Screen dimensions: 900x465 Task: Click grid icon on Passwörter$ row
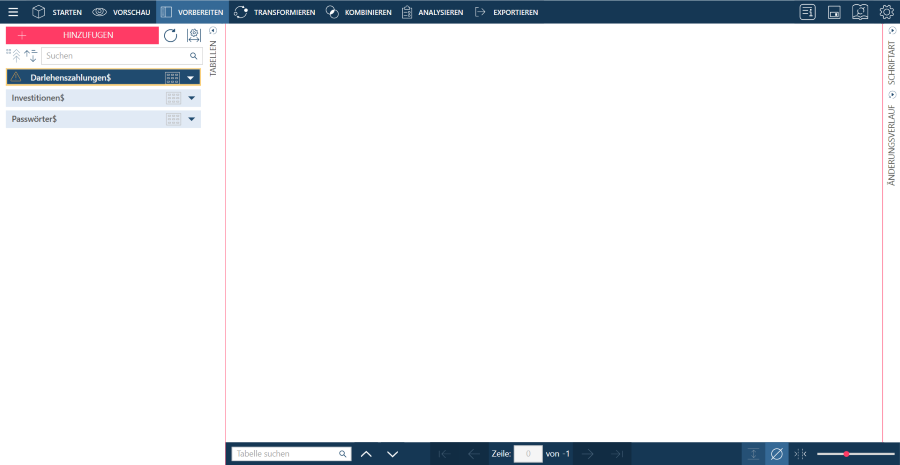click(x=173, y=119)
